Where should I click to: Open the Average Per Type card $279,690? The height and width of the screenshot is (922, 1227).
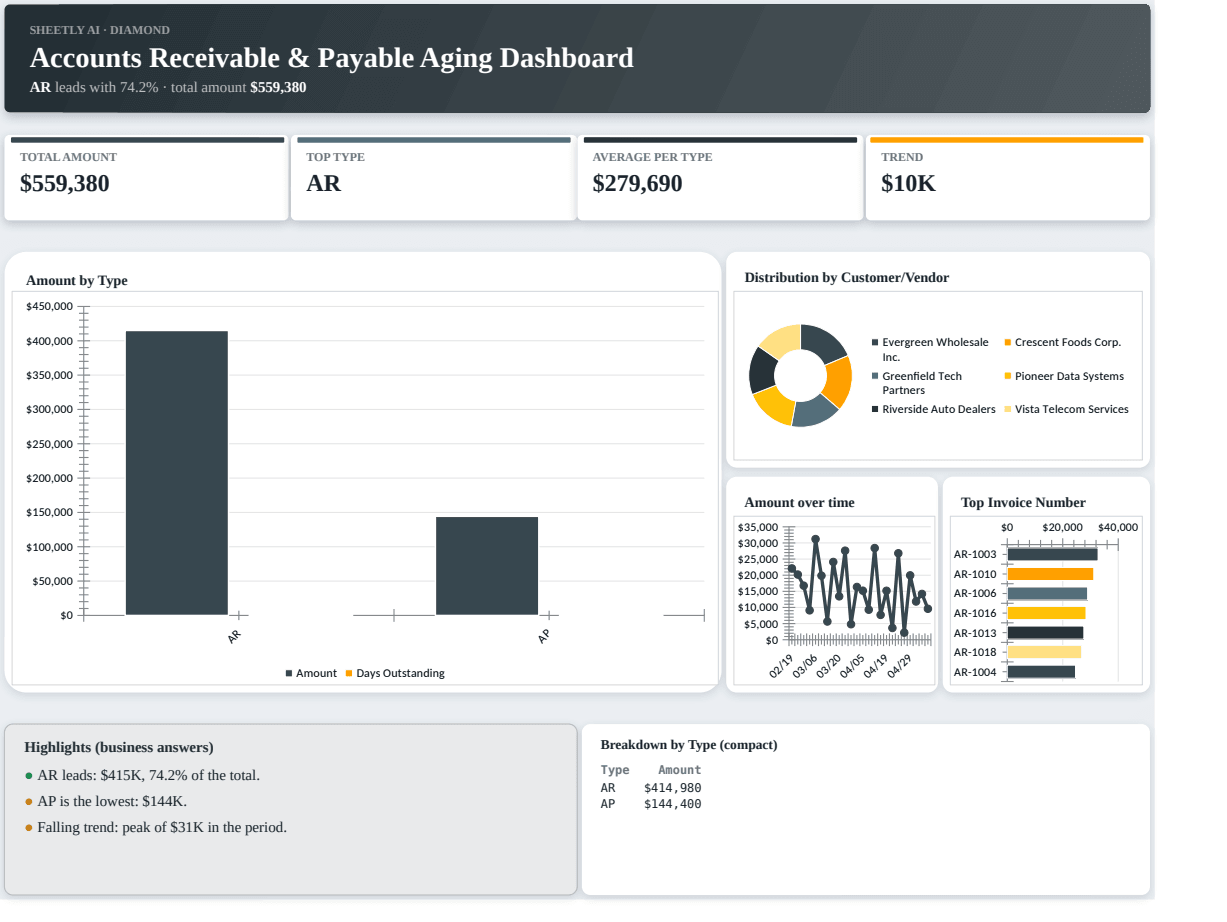point(720,178)
